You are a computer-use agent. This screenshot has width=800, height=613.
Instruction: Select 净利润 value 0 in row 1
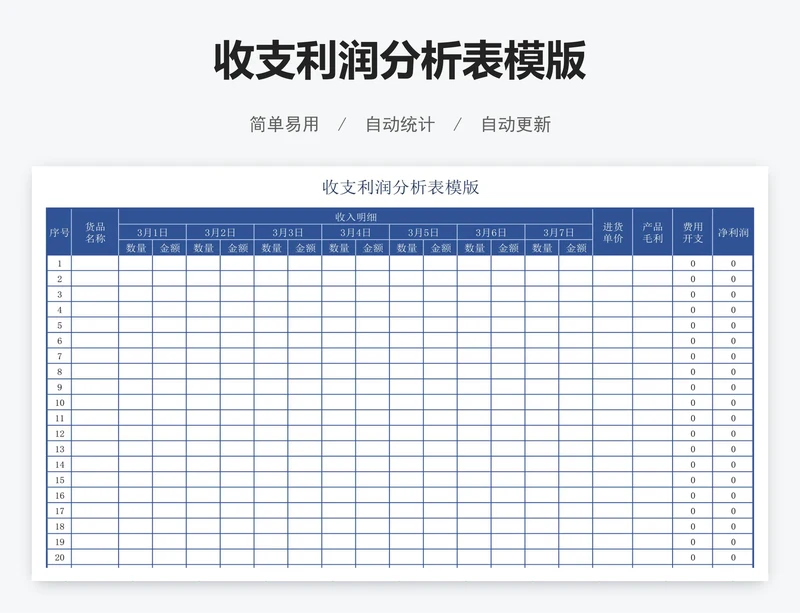tap(733, 263)
